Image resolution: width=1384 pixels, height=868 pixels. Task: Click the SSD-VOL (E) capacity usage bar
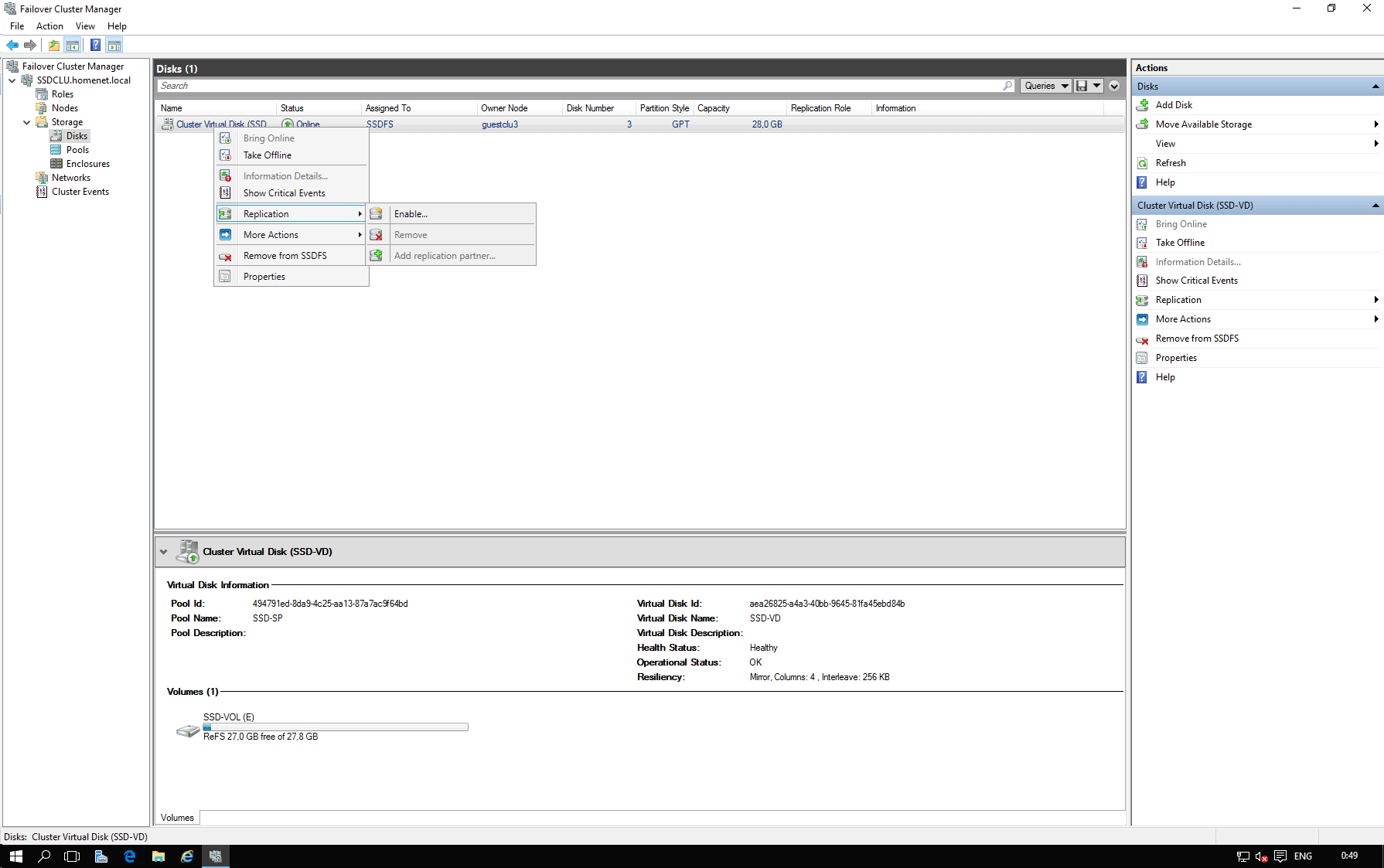pos(336,727)
